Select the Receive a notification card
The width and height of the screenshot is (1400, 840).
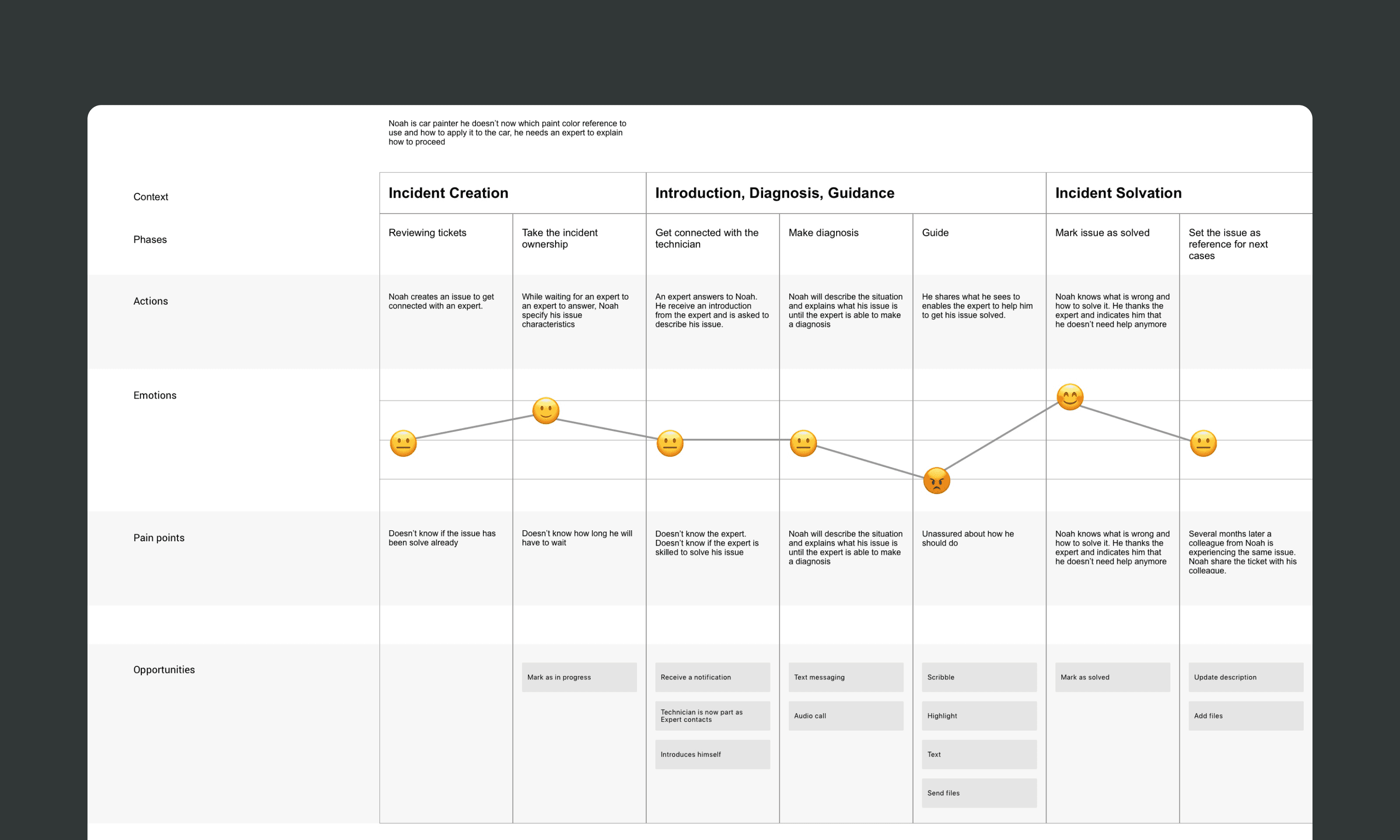point(712,677)
